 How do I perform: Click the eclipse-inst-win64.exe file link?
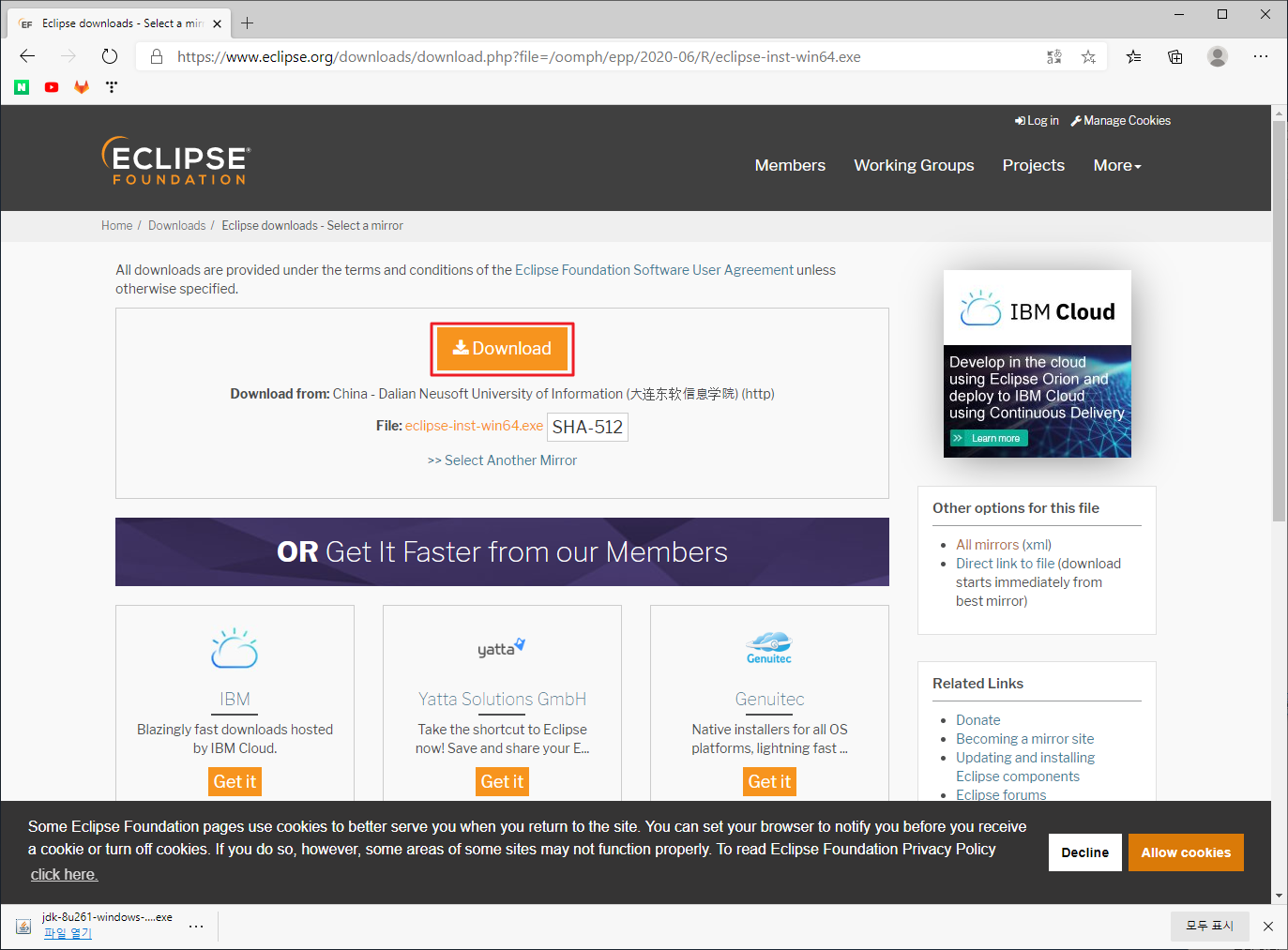pos(474,426)
